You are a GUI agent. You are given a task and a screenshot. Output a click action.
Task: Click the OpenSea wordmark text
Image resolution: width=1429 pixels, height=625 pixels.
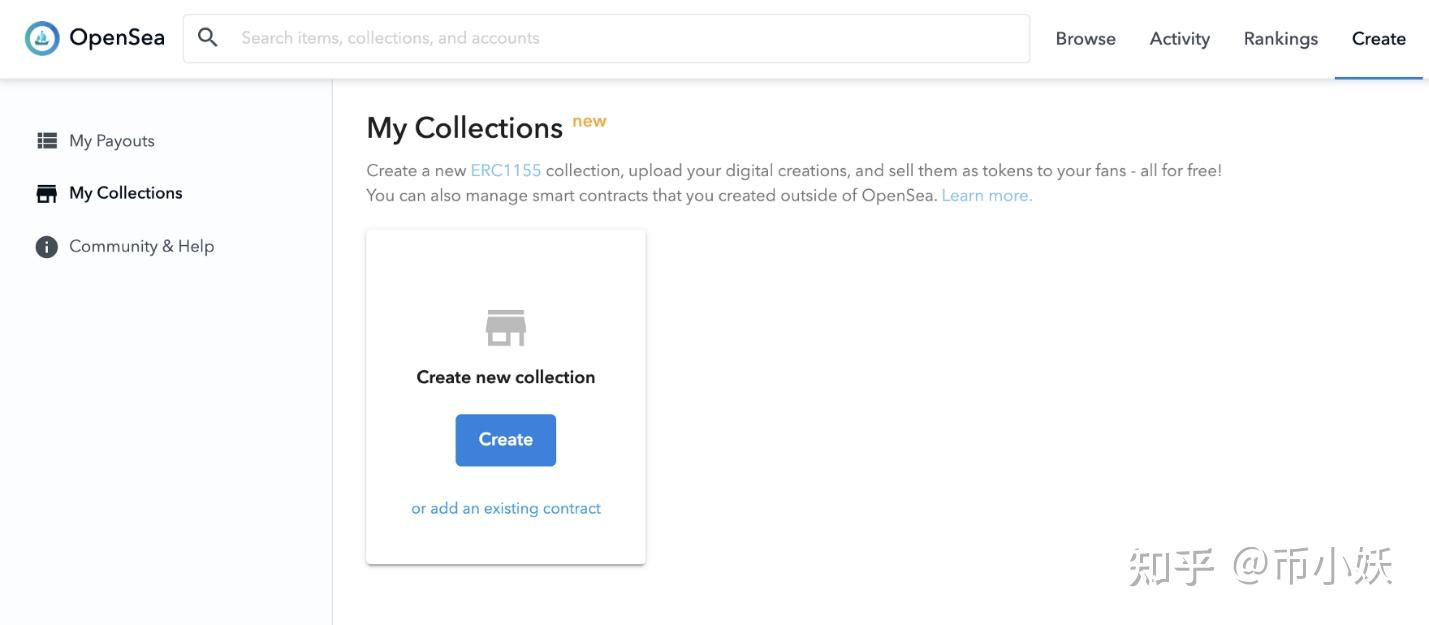pyautogui.click(x=117, y=39)
